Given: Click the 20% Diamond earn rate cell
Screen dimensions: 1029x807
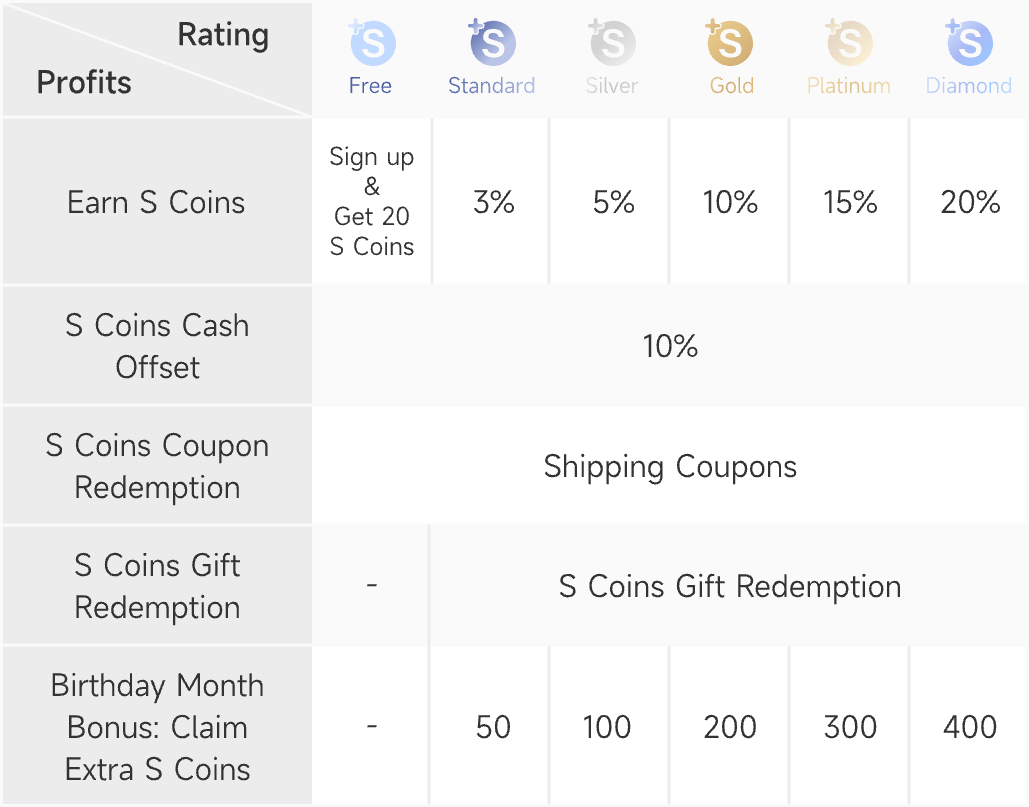Looking at the screenshot, I should pyautogui.click(x=970, y=203).
